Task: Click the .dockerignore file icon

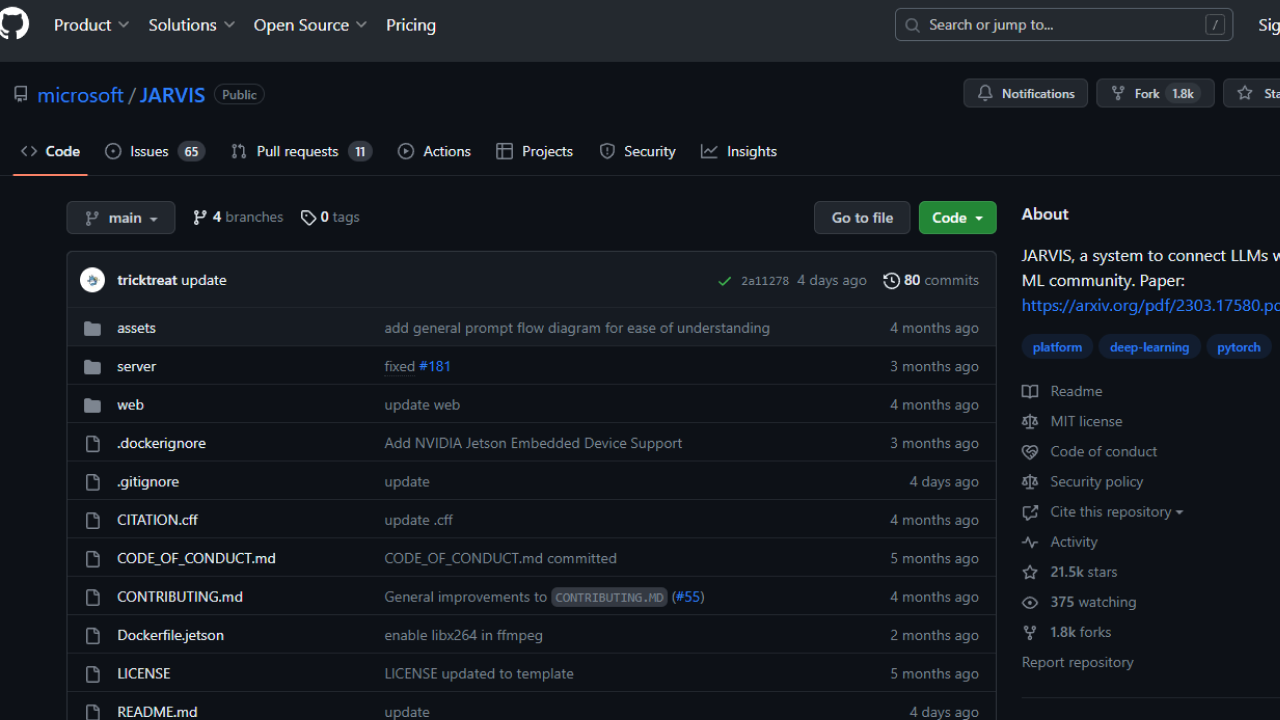Action: point(93,443)
